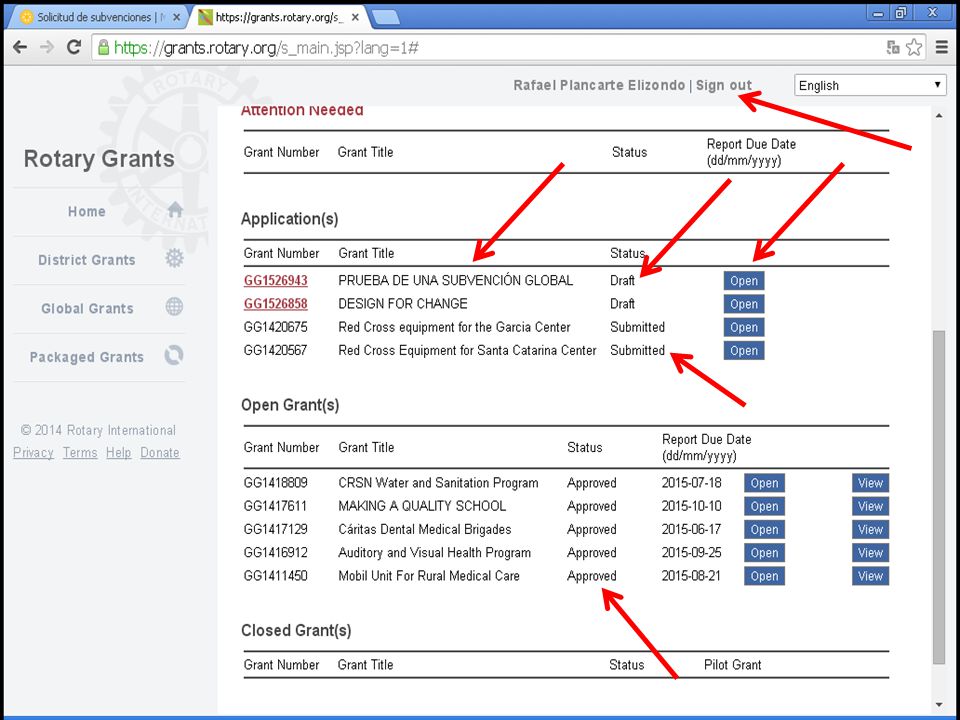The image size is (960, 720).
Task: Open District Grants in the sidebar
Action: 86,260
